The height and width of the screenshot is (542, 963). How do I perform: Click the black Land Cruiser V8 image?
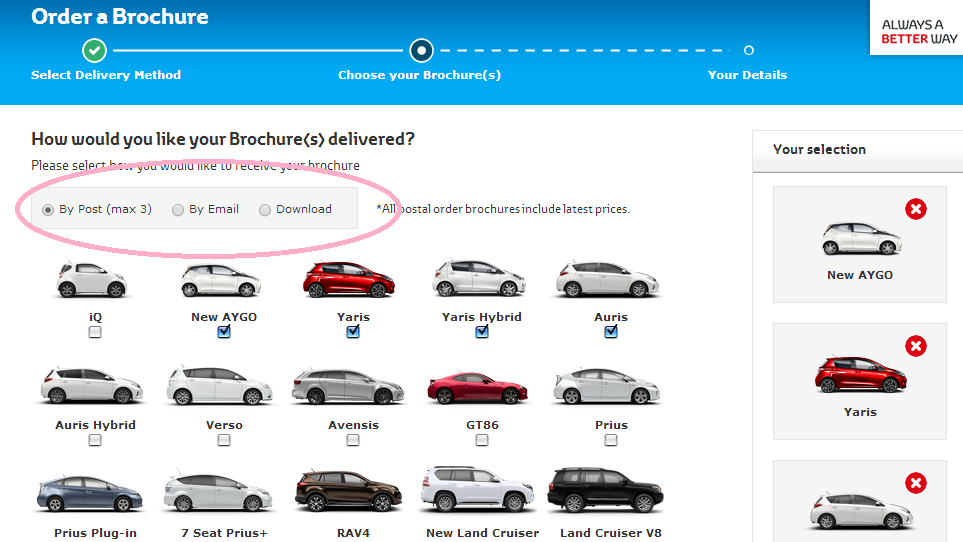[x=606, y=490]
